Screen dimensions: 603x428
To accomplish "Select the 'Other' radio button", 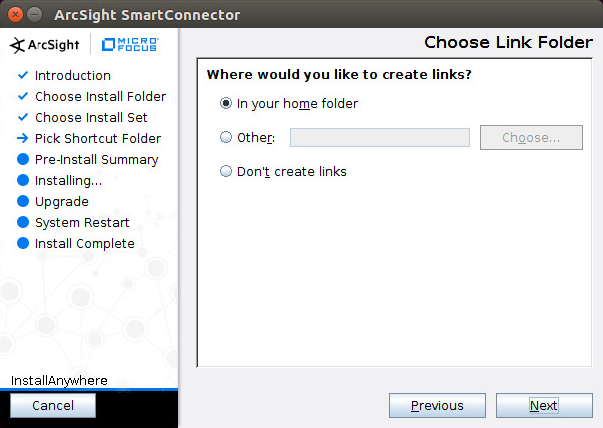I will pos(226,137).
